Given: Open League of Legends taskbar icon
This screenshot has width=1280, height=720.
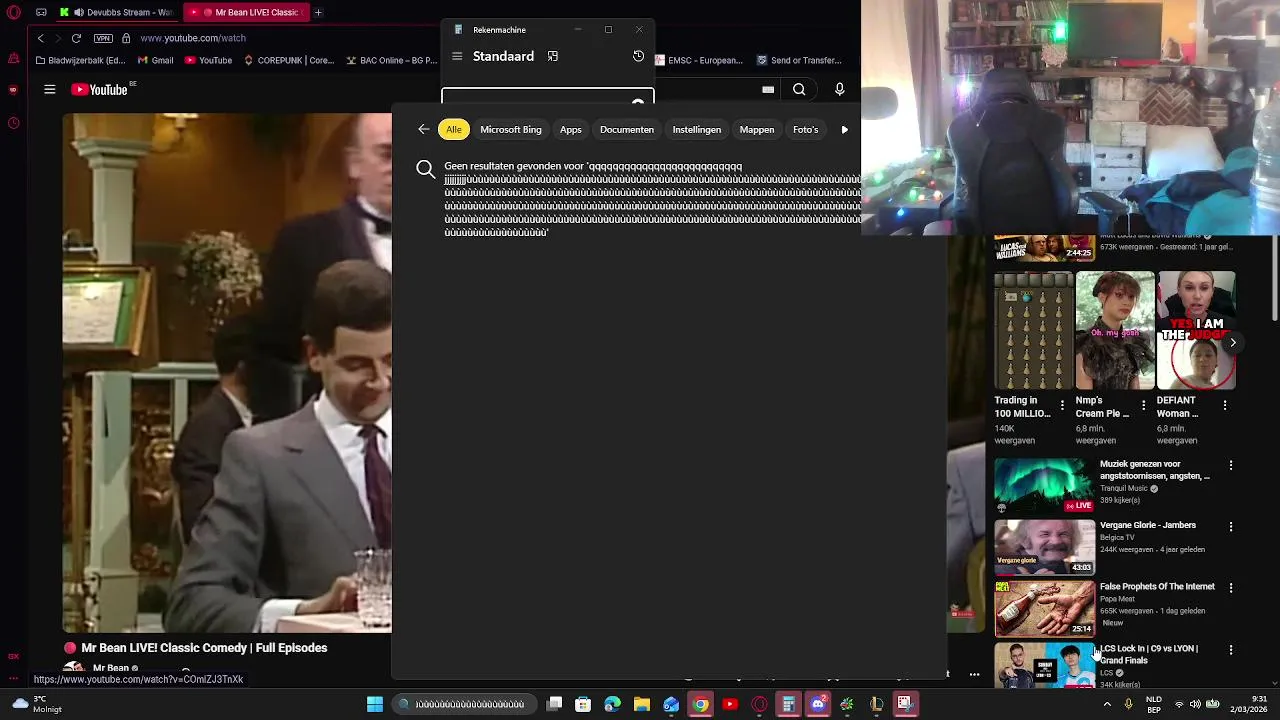Looking at the screenshot, I should (x=876, y=704).
